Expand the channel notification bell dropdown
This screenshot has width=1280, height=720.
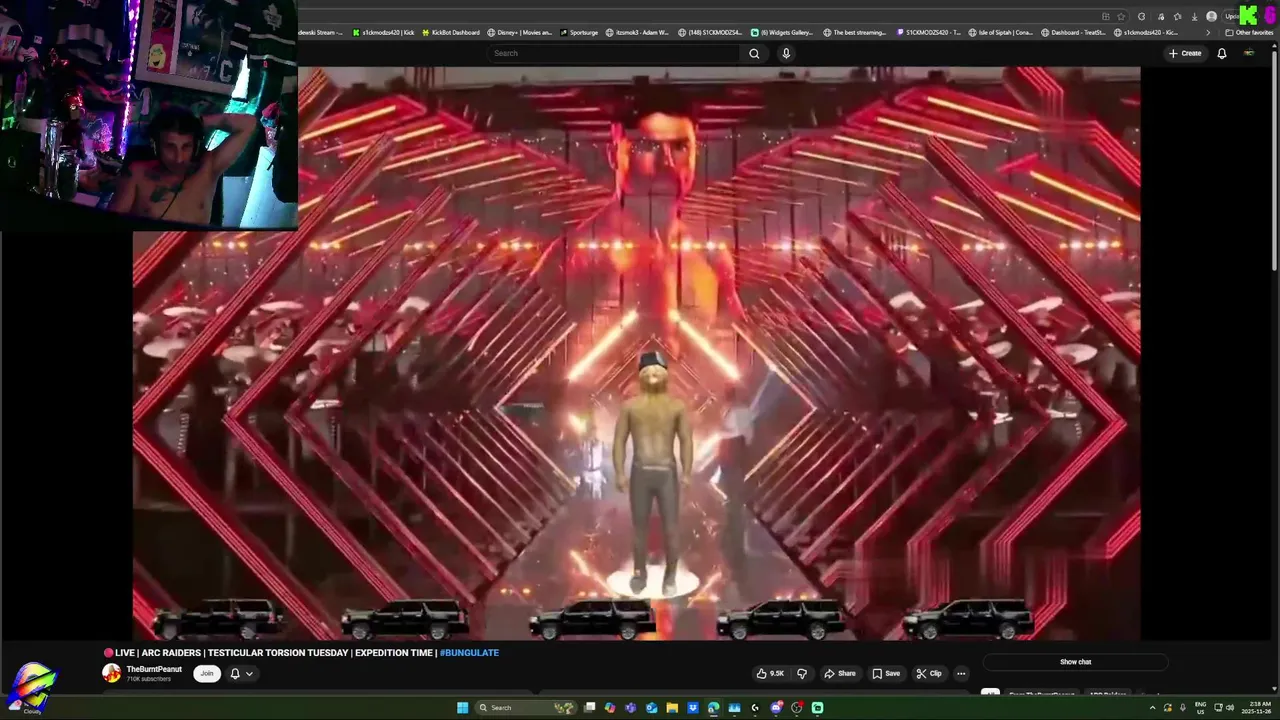[x=241, y=673]
